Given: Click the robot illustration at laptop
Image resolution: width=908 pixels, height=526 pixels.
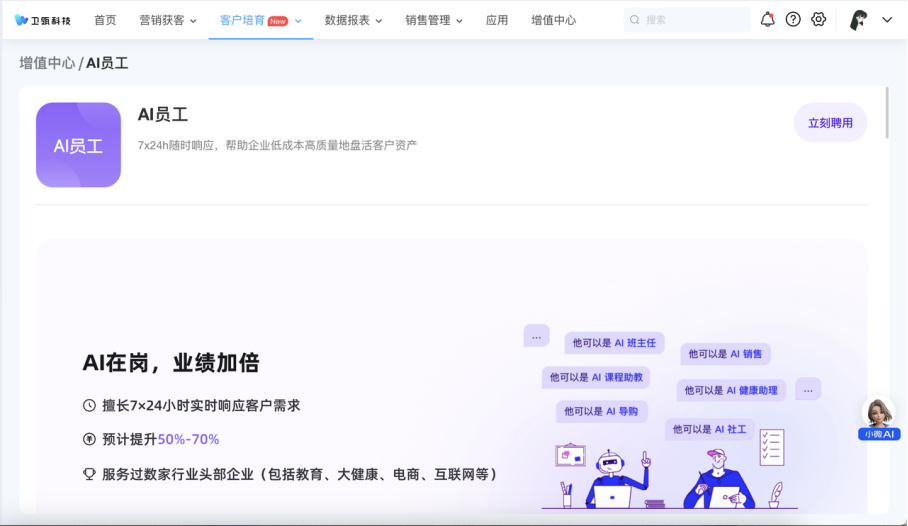Looking at the screenshot, I should (617, 479).
